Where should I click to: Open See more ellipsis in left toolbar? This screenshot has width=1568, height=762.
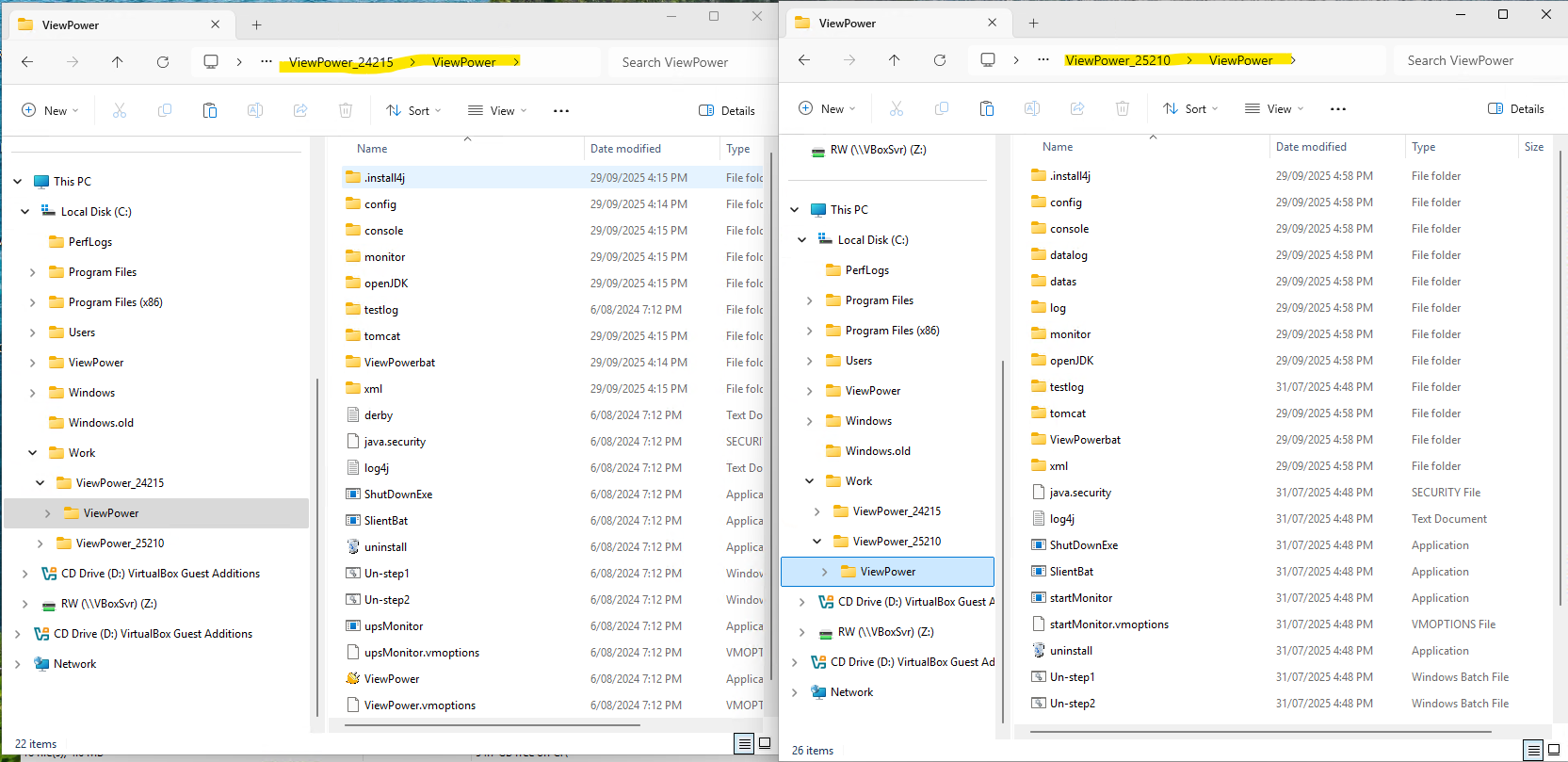coord(561,111)
